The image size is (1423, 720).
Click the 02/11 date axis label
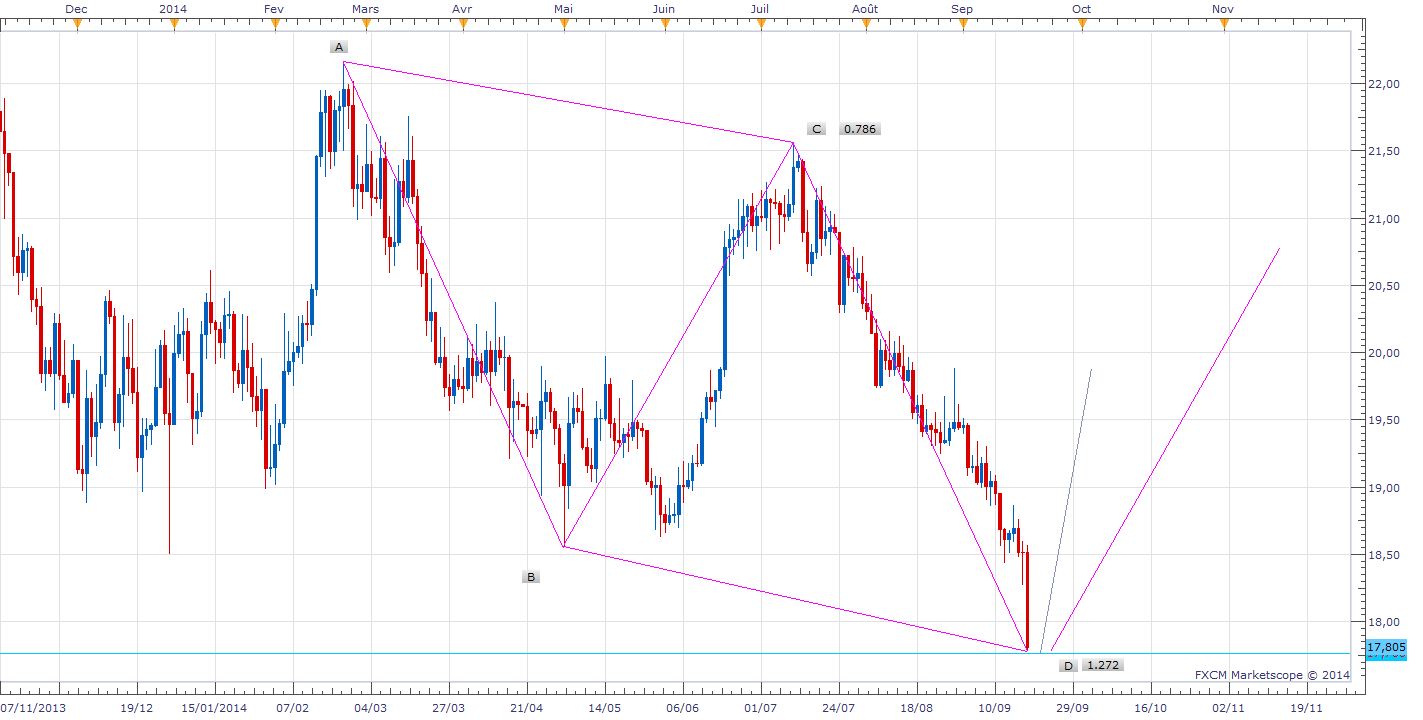(1229, 708)
